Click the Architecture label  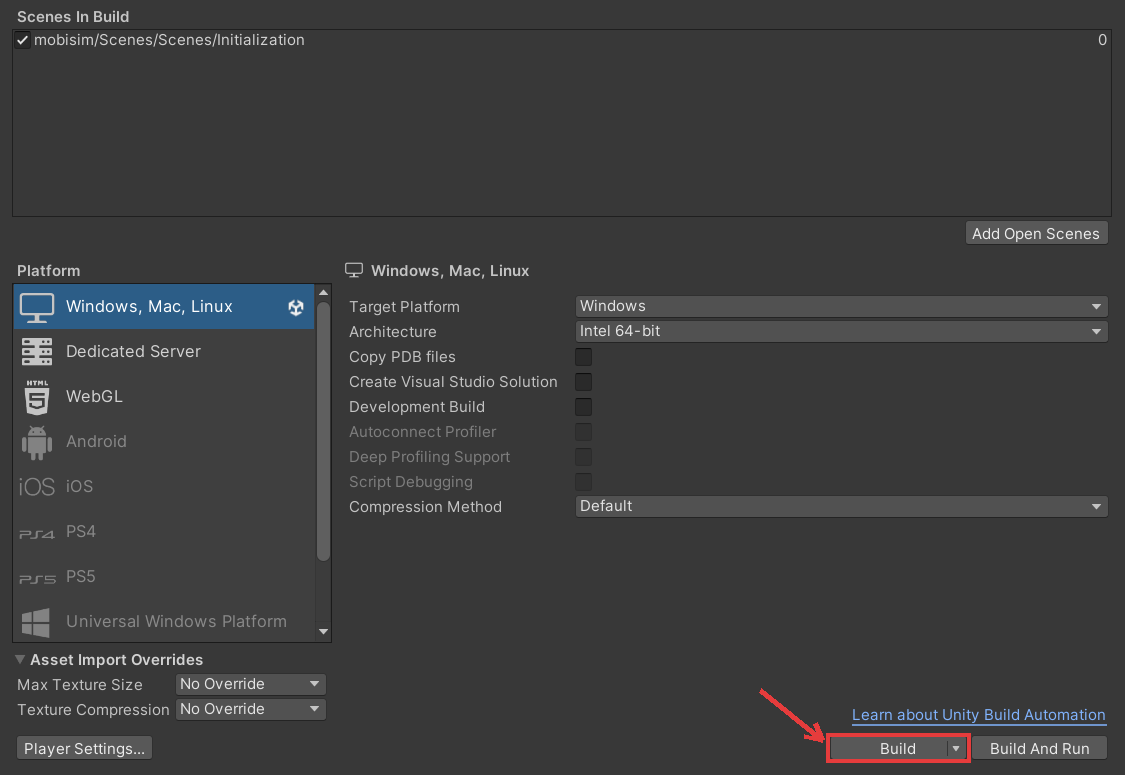point(392,332)
